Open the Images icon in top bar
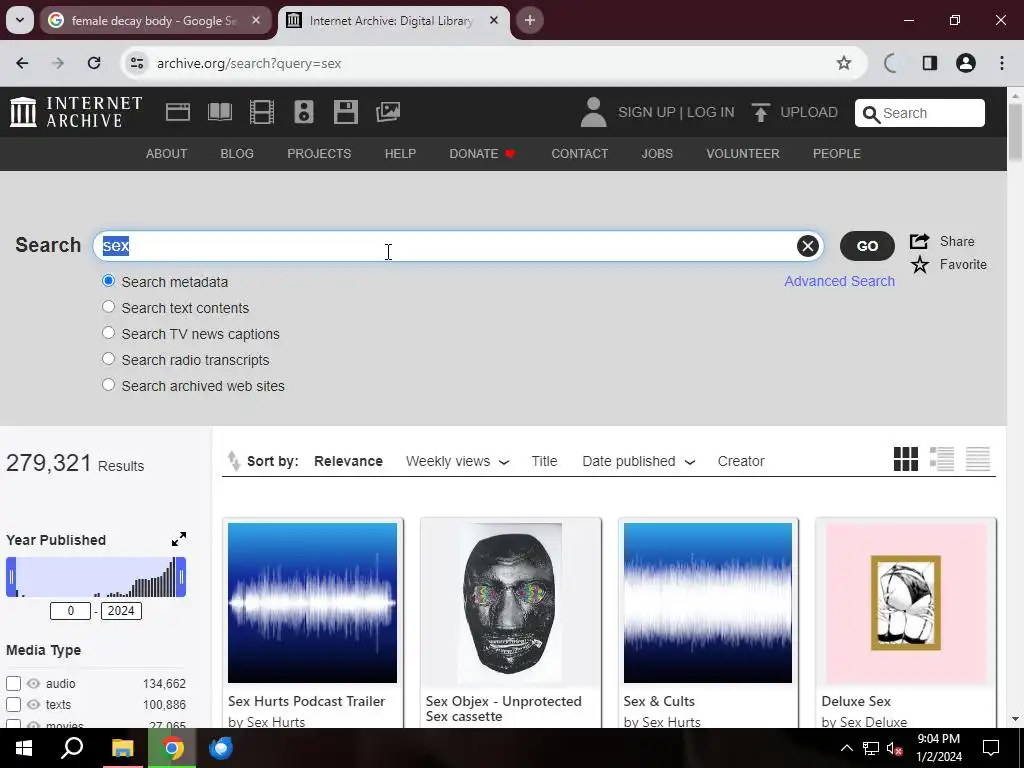This screenshot has width=1024, height=768. (388, 112)
